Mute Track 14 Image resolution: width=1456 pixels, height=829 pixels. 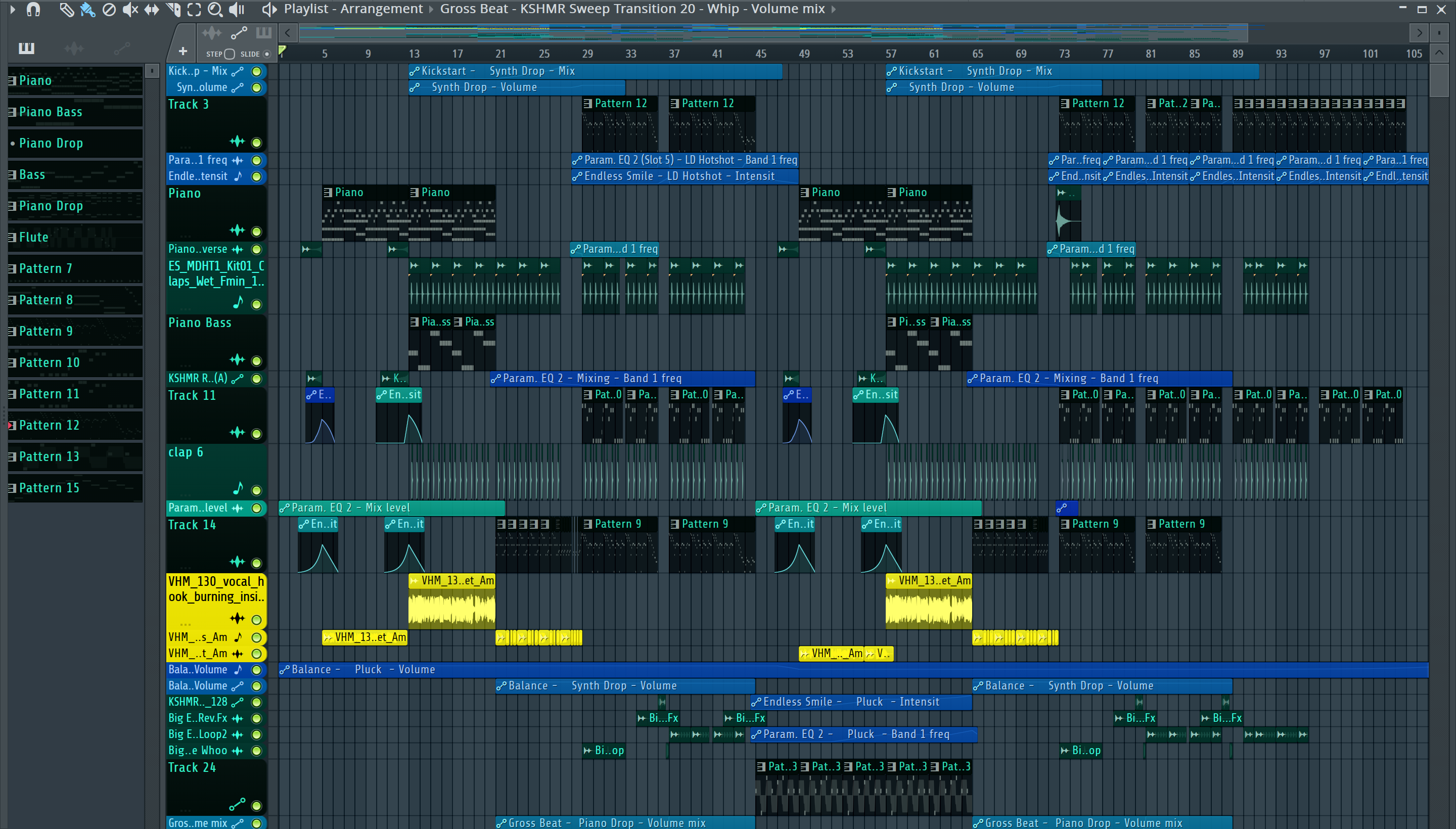tap(256, 563)
